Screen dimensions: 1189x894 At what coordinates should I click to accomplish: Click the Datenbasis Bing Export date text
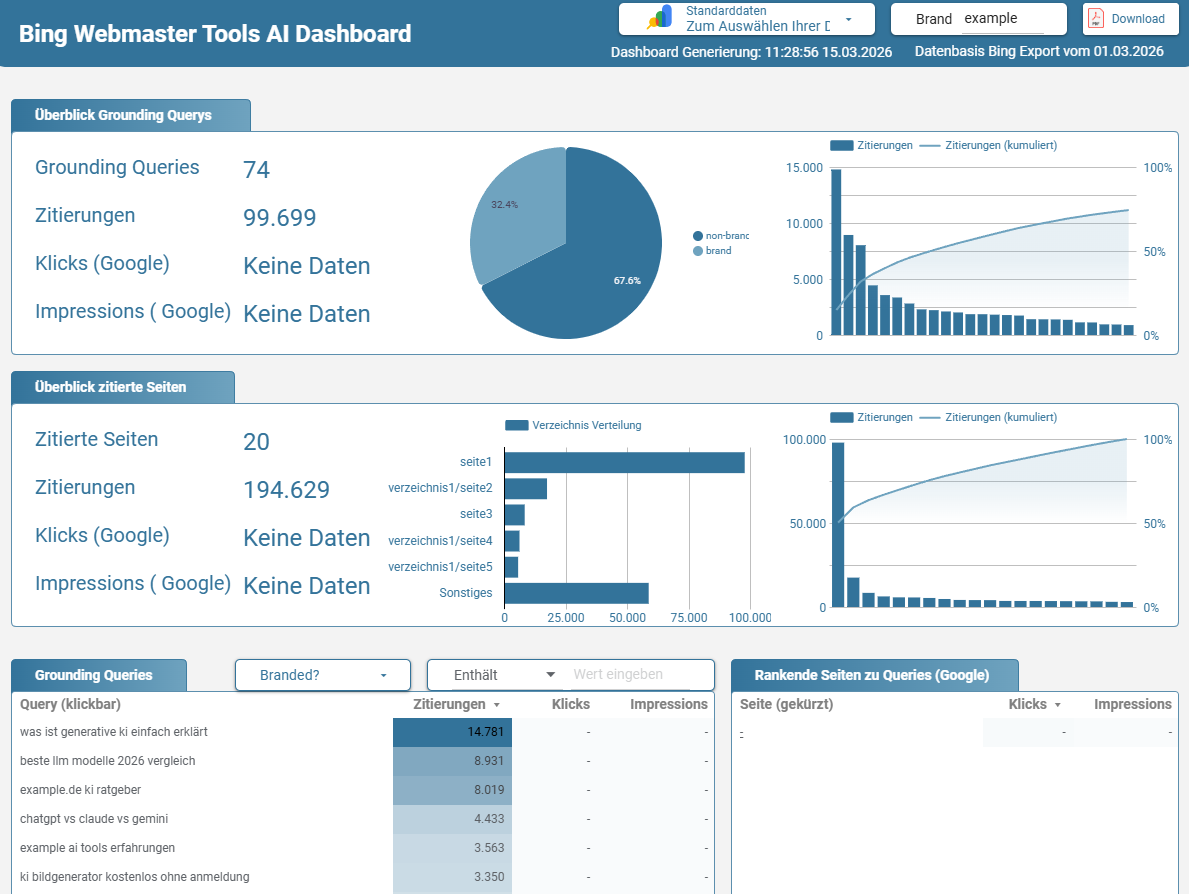point(1039,52)
